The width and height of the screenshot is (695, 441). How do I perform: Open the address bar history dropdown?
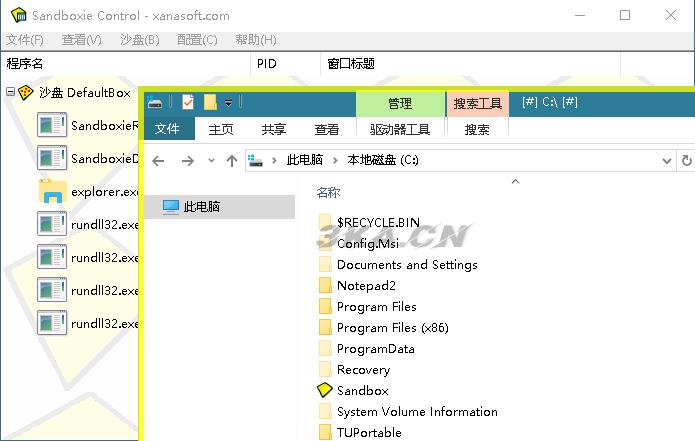(x=666, y=161)
